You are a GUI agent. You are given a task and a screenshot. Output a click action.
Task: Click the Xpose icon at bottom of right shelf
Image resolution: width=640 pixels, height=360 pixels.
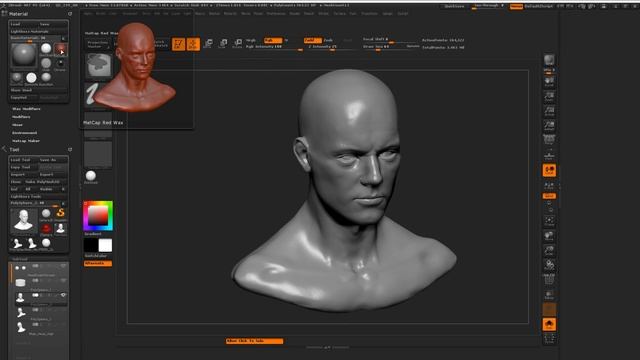549,338
